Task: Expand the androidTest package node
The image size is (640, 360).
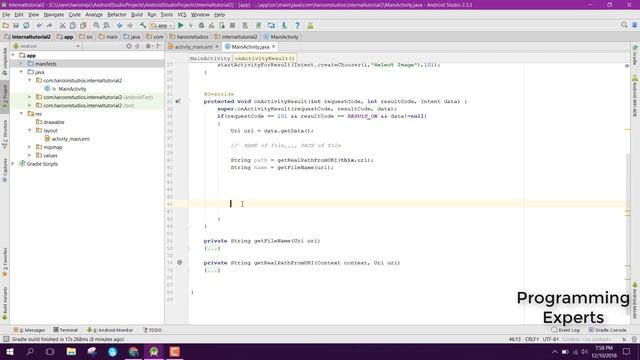Action: click(29, 97)
